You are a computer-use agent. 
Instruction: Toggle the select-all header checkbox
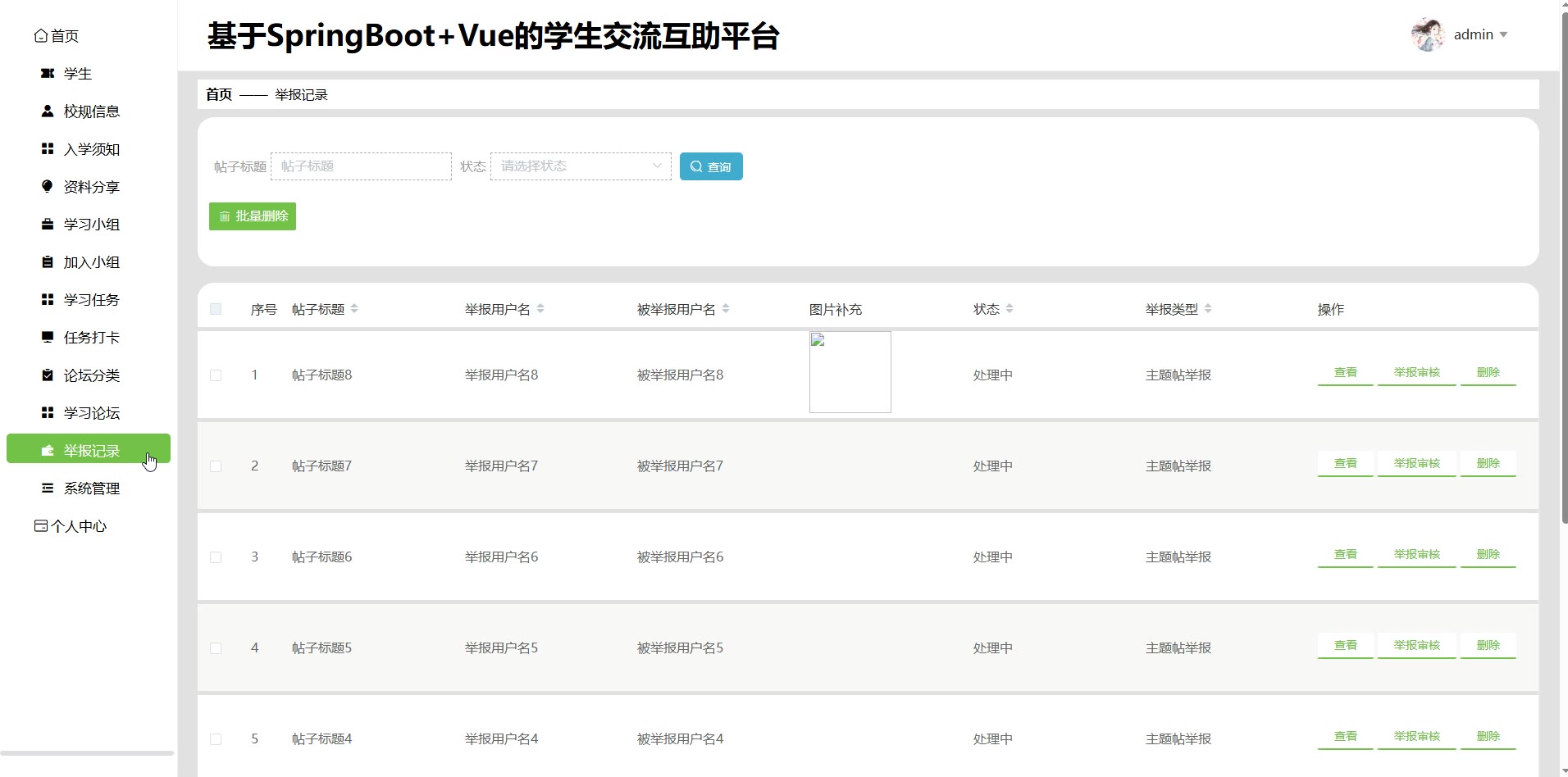point(216,309)
